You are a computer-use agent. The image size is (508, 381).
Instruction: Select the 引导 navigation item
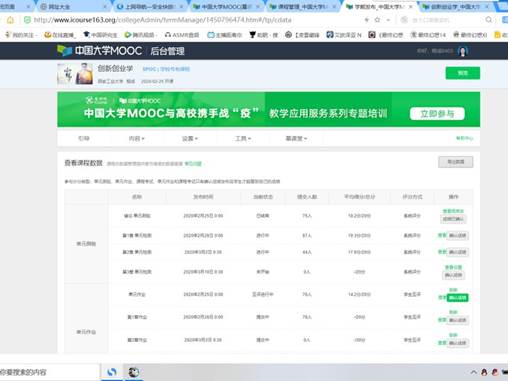coord(83,138)
